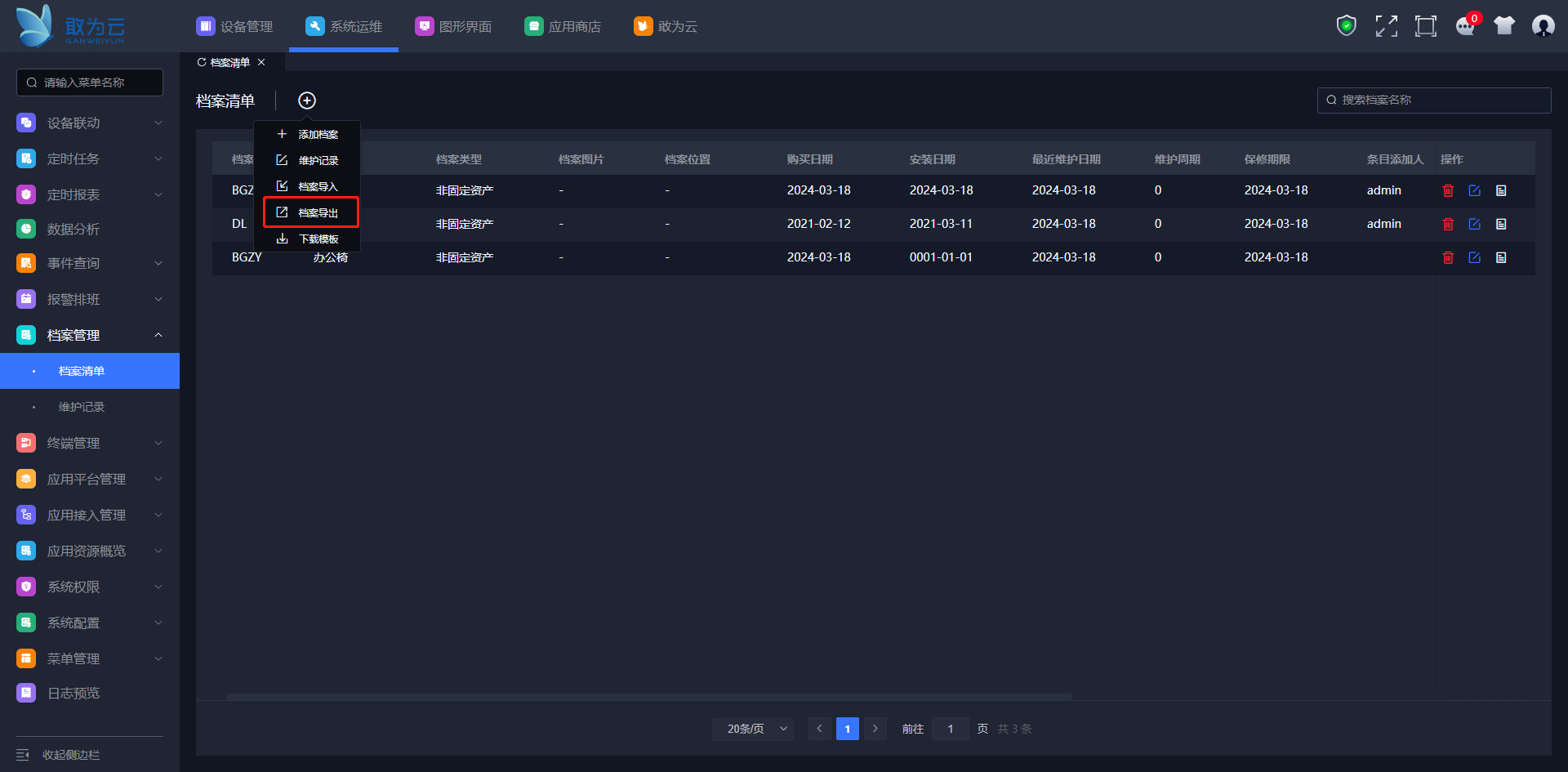
Task: Switch to the 设备管理 top tab
Action: pyautogui.click(x=235, y=27)
